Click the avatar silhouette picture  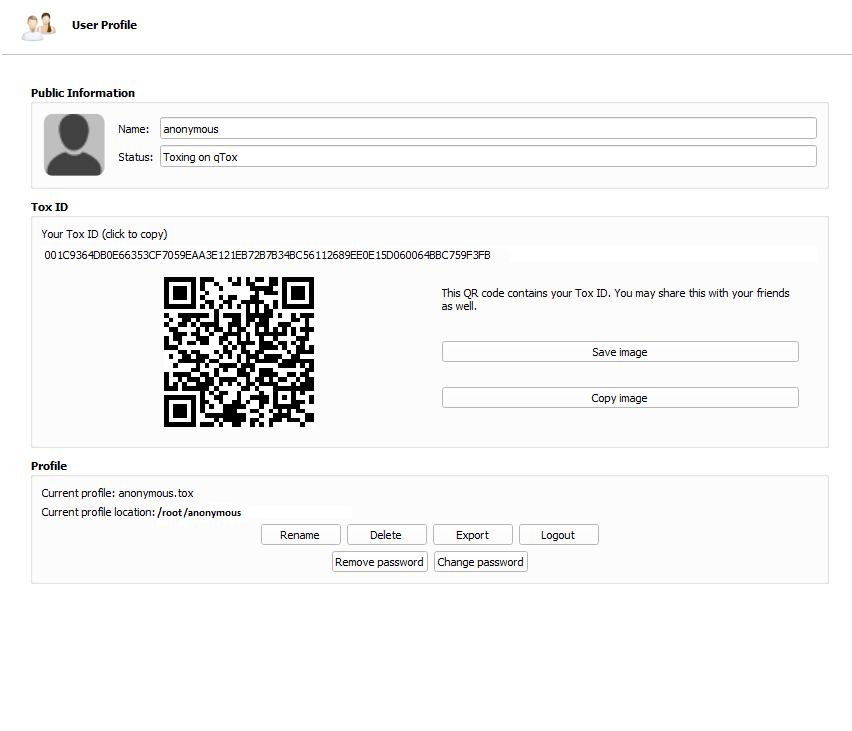74,145
